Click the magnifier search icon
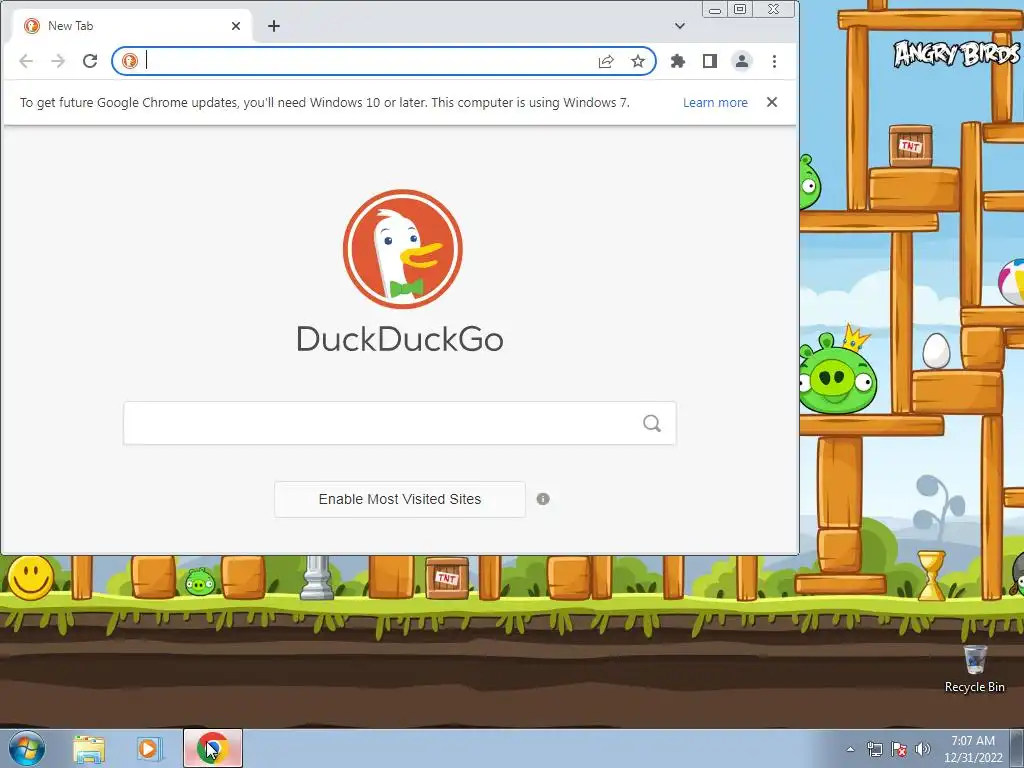1024x768 pixels. click(652, 423)
